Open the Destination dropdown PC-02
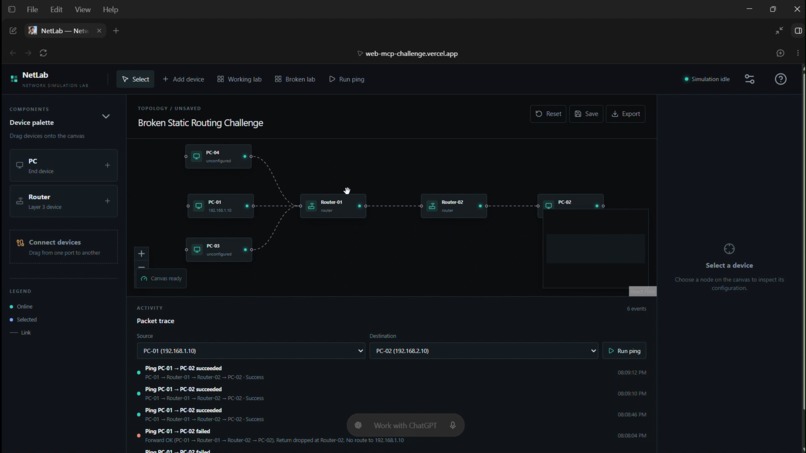Image resolution: width=806 pixels, height=453 pixels. pyautogui.click(x=483, y=351)
